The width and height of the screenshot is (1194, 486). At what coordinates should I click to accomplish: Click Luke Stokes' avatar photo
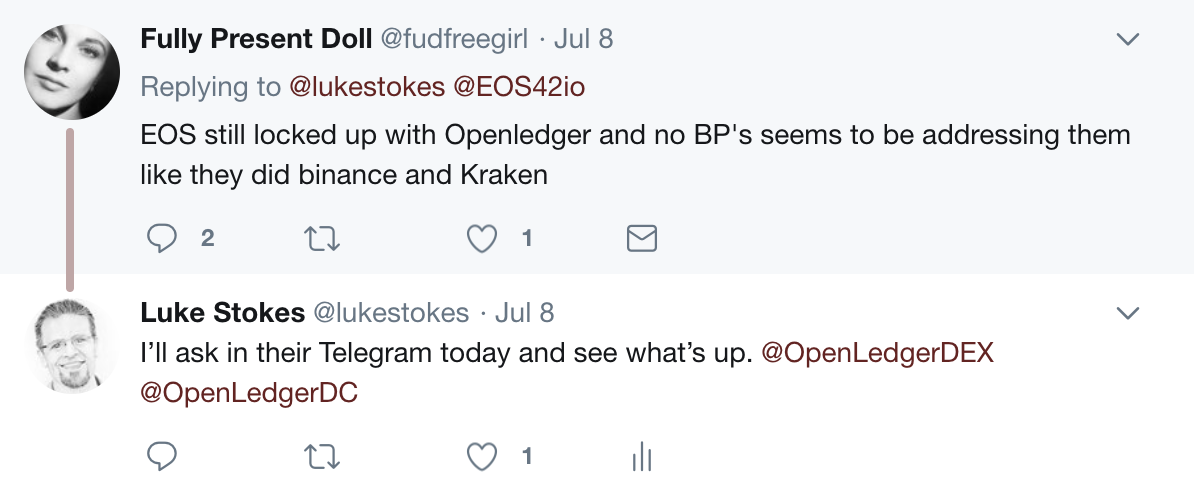pyautogui.click(x=71, y=345)
